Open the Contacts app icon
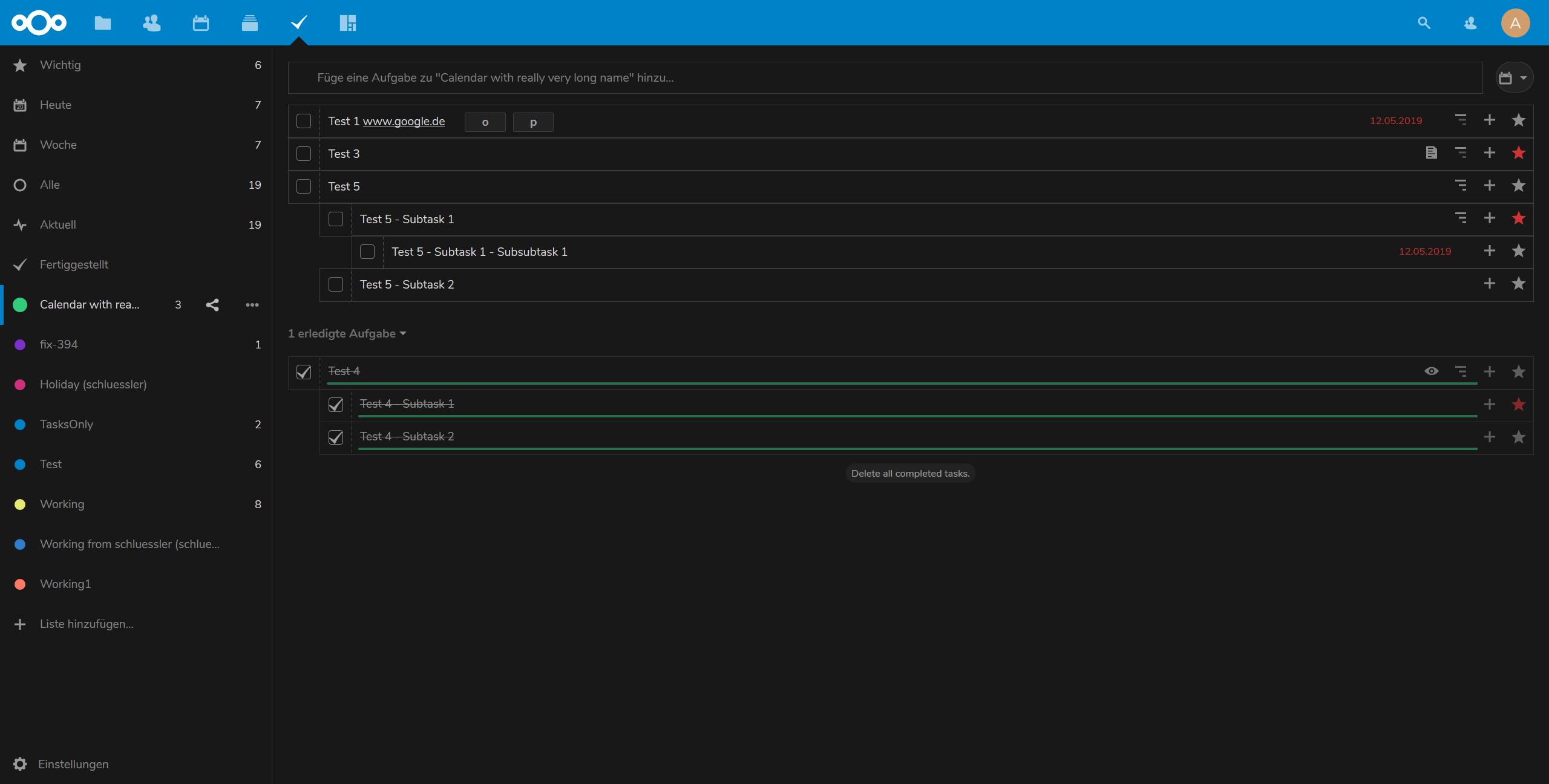Viewport: 1549px width, 784px height. tap(151, 23)
